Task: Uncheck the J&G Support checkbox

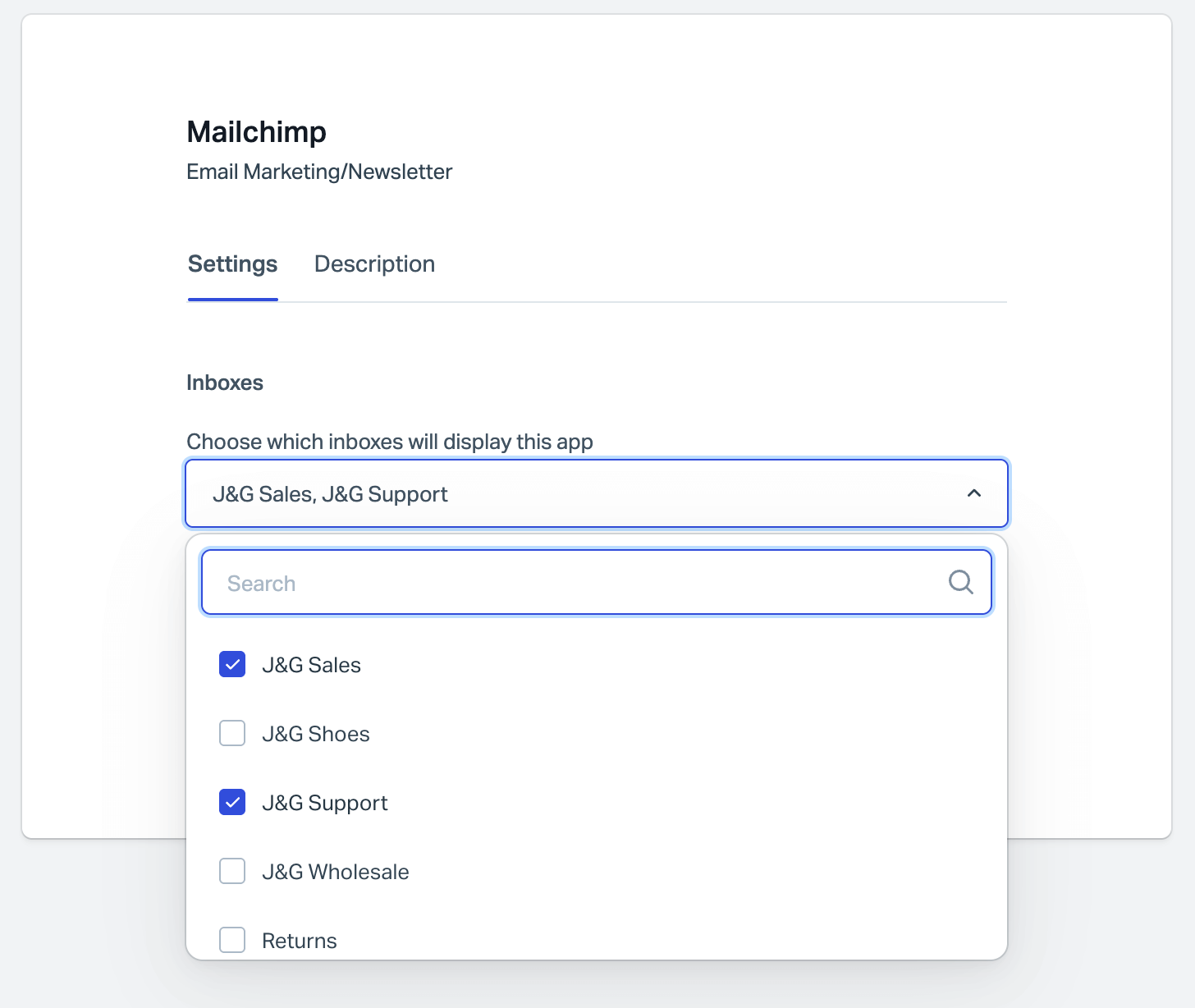Action: tap(232, 802)
